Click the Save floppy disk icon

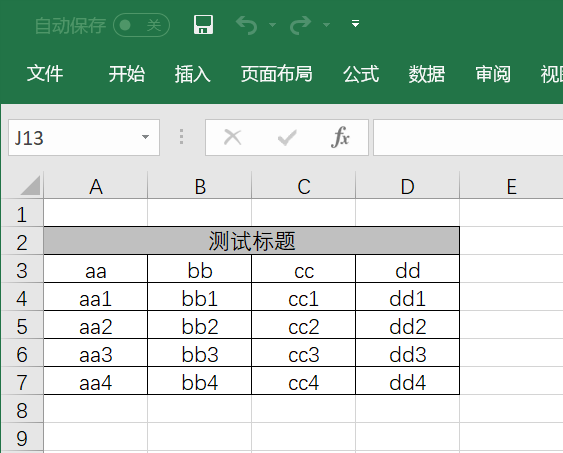point(203,24)
